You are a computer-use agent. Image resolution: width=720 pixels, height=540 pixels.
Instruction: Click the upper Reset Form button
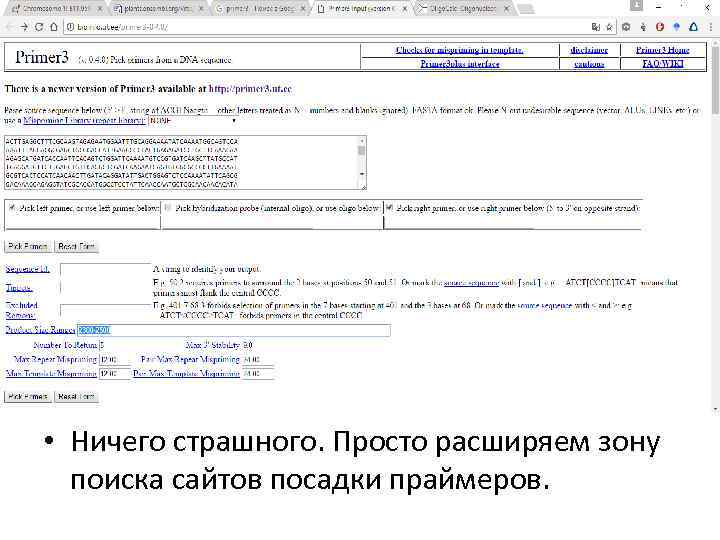pos(76,247)
